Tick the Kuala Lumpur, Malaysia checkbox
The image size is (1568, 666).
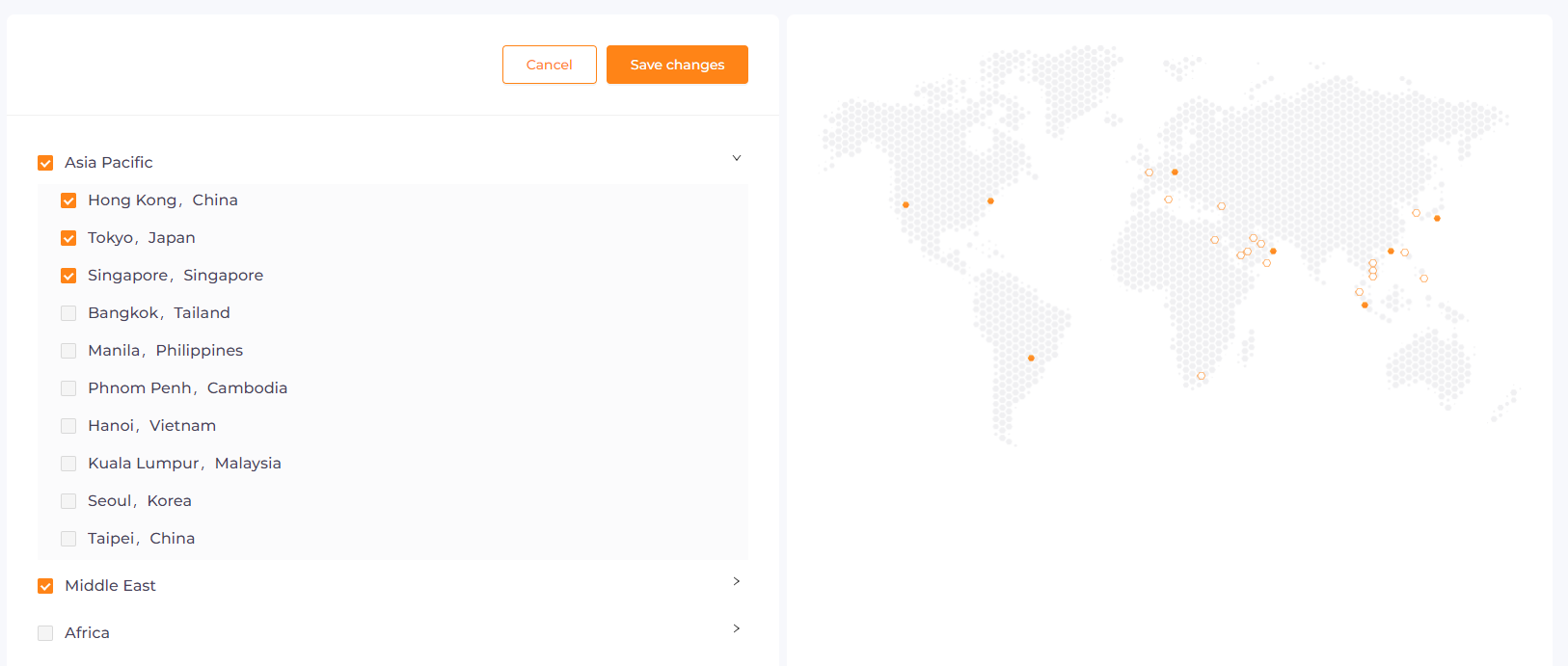pos(68,464)
